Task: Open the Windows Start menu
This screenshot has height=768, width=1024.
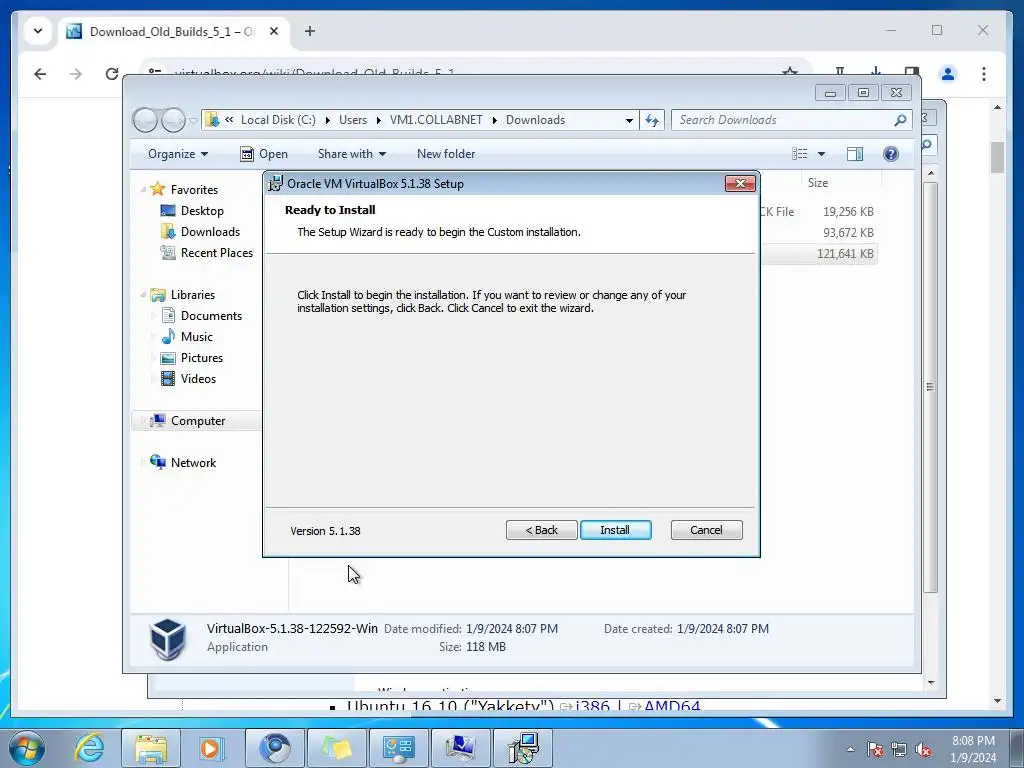Action: point(27,748)
